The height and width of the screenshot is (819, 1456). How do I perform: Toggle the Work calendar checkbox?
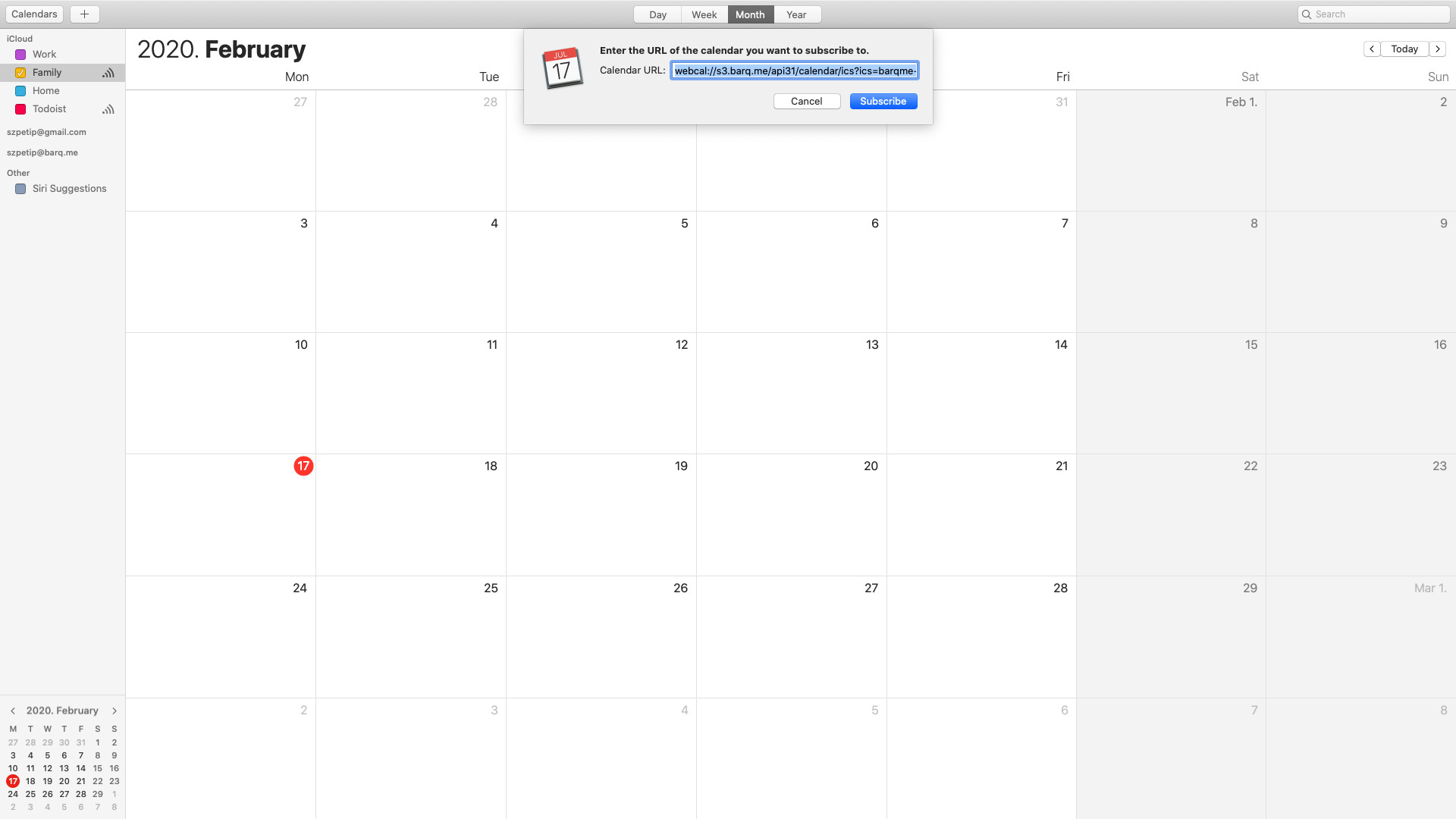20,55
